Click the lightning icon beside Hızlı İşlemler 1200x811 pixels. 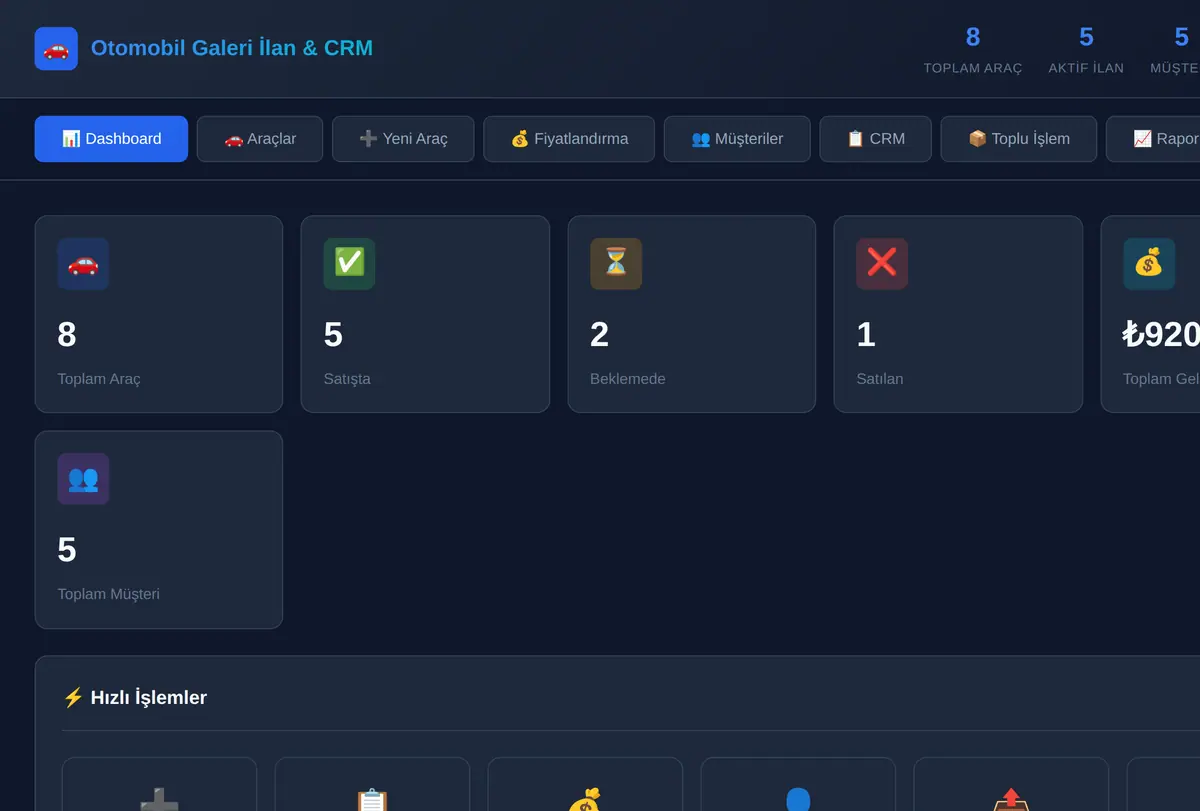[73, 698]
